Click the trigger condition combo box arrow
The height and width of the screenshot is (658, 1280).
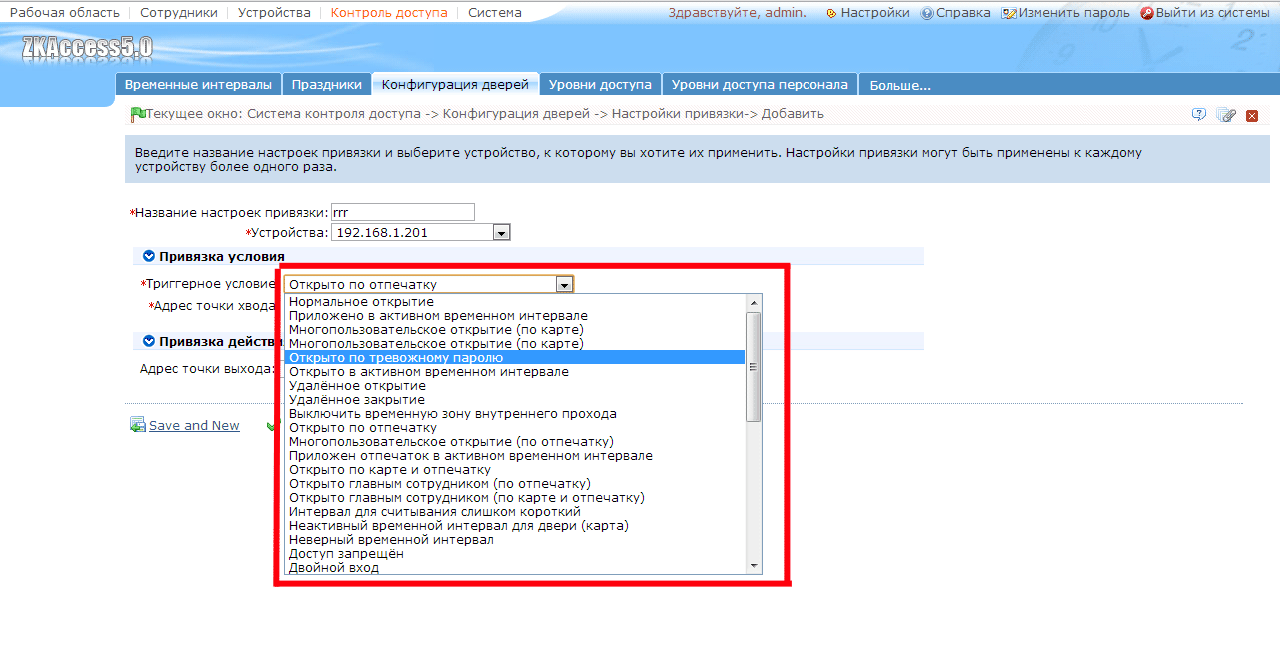click(565, 284)
